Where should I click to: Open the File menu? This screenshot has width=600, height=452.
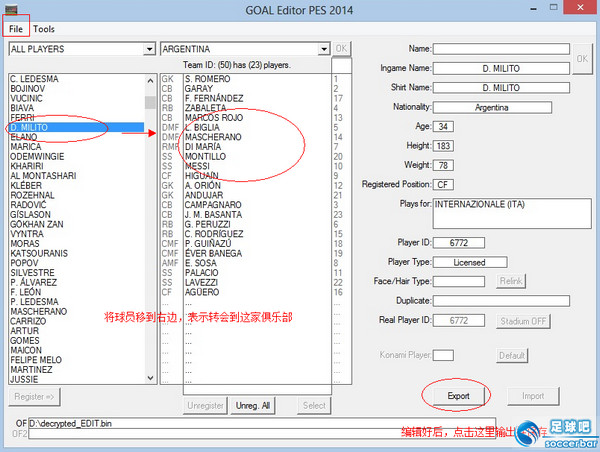point(16,29)
